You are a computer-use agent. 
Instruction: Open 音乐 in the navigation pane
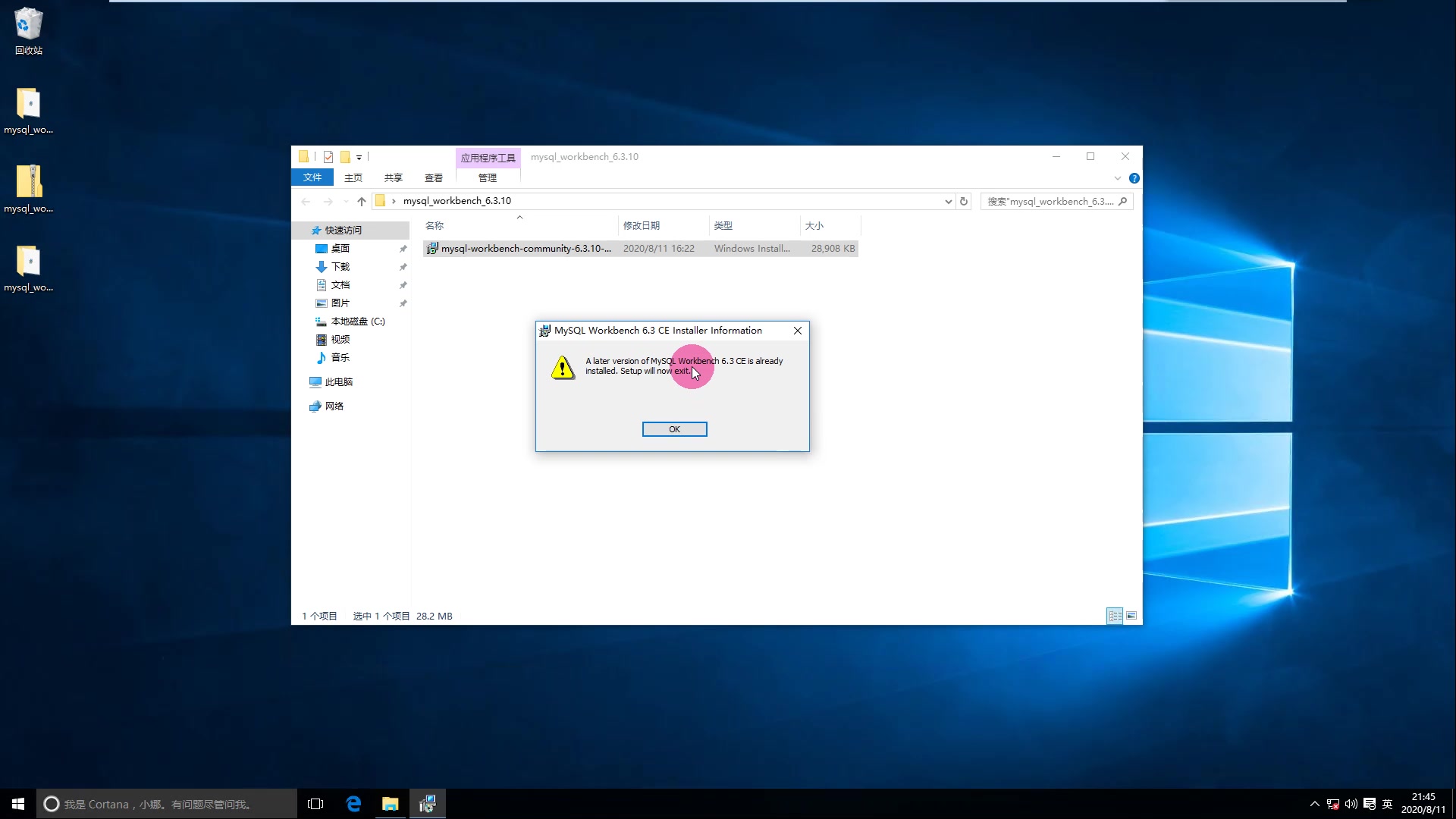click(x=340, y=357)
